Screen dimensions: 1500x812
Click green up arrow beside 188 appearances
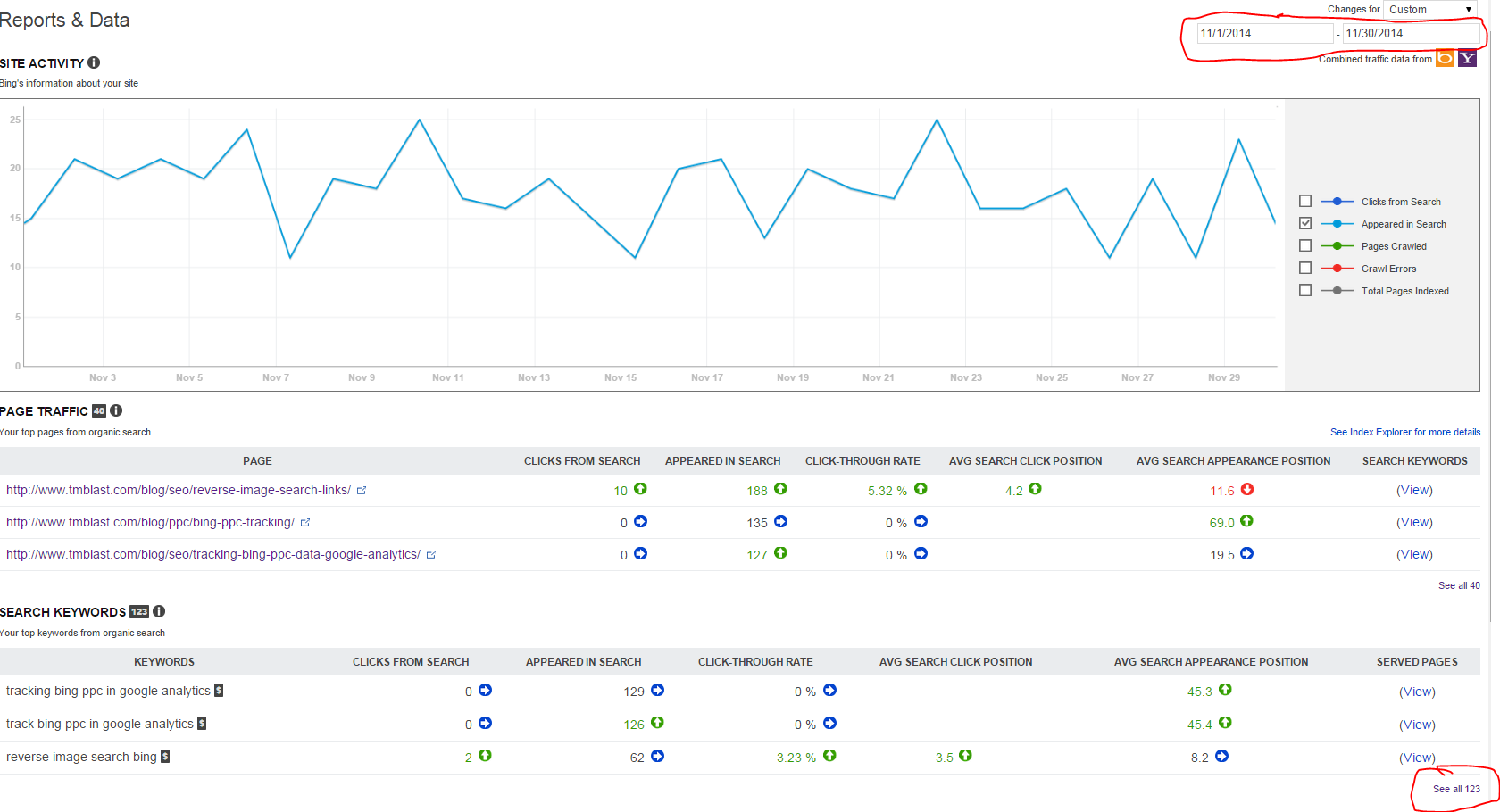click(x=780, y=489)
